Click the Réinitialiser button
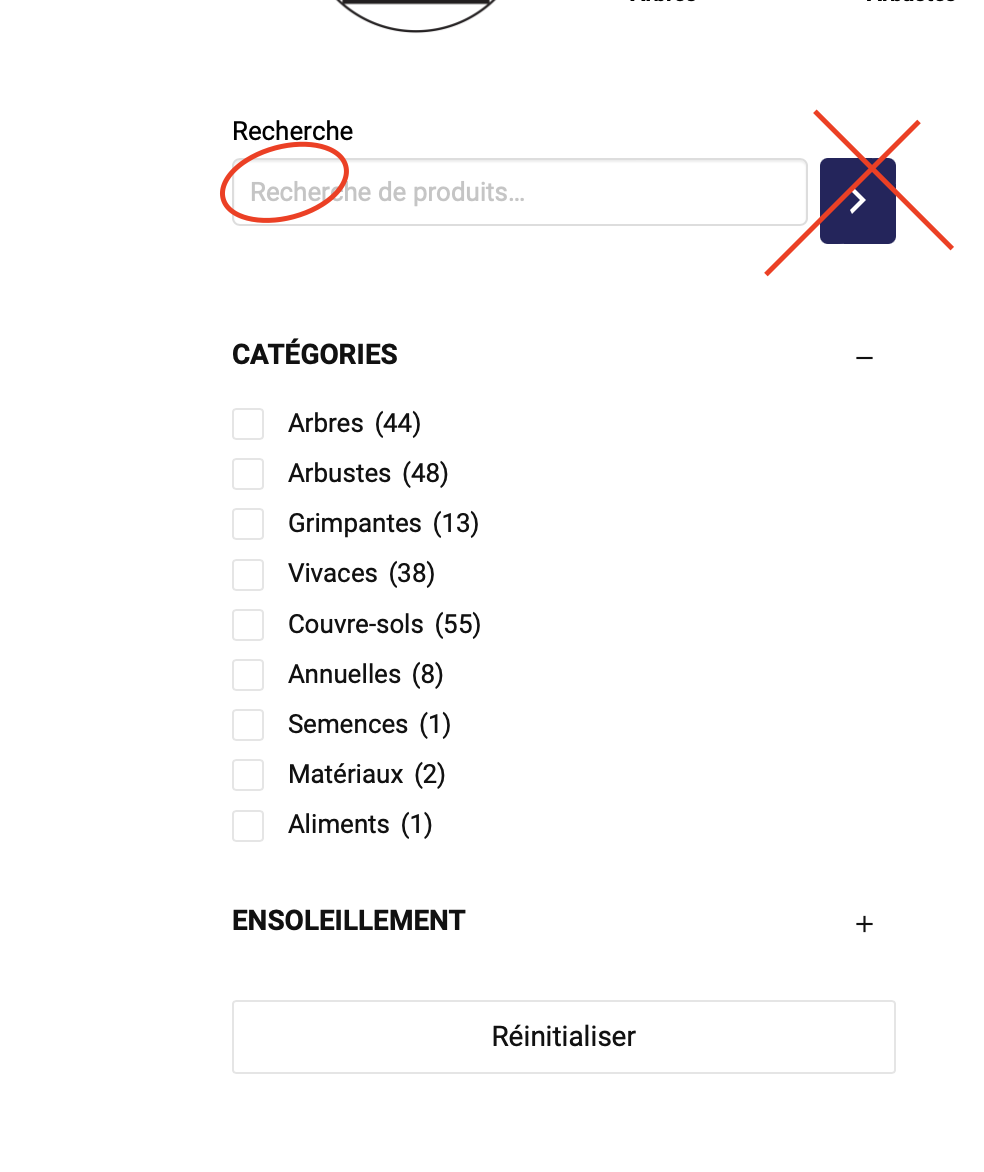The width and height of the screenshot is (984, 1172). click(563, 1037)
